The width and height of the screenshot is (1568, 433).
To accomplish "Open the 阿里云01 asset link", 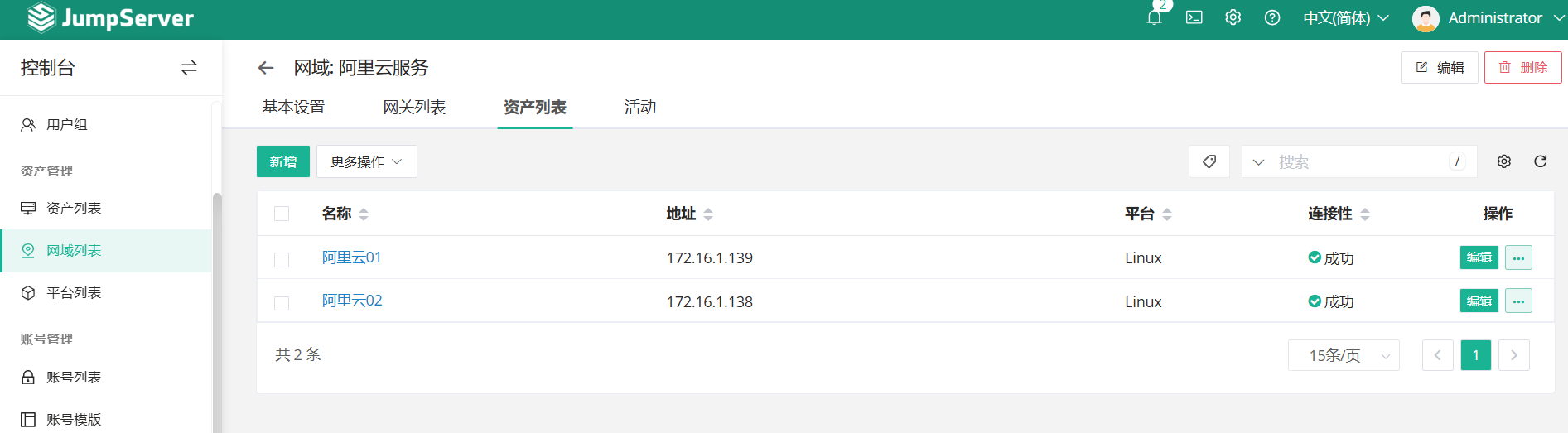I will (352, 257).
